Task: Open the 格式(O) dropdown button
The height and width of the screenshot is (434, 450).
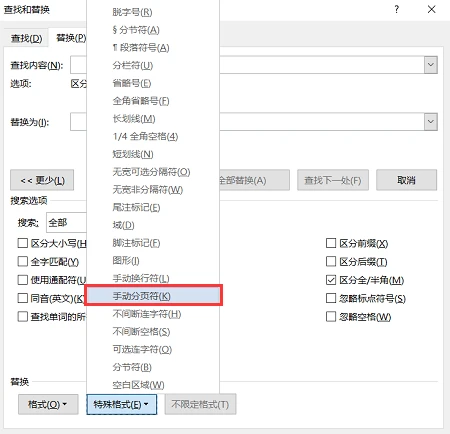Action: tap(48, 404)
